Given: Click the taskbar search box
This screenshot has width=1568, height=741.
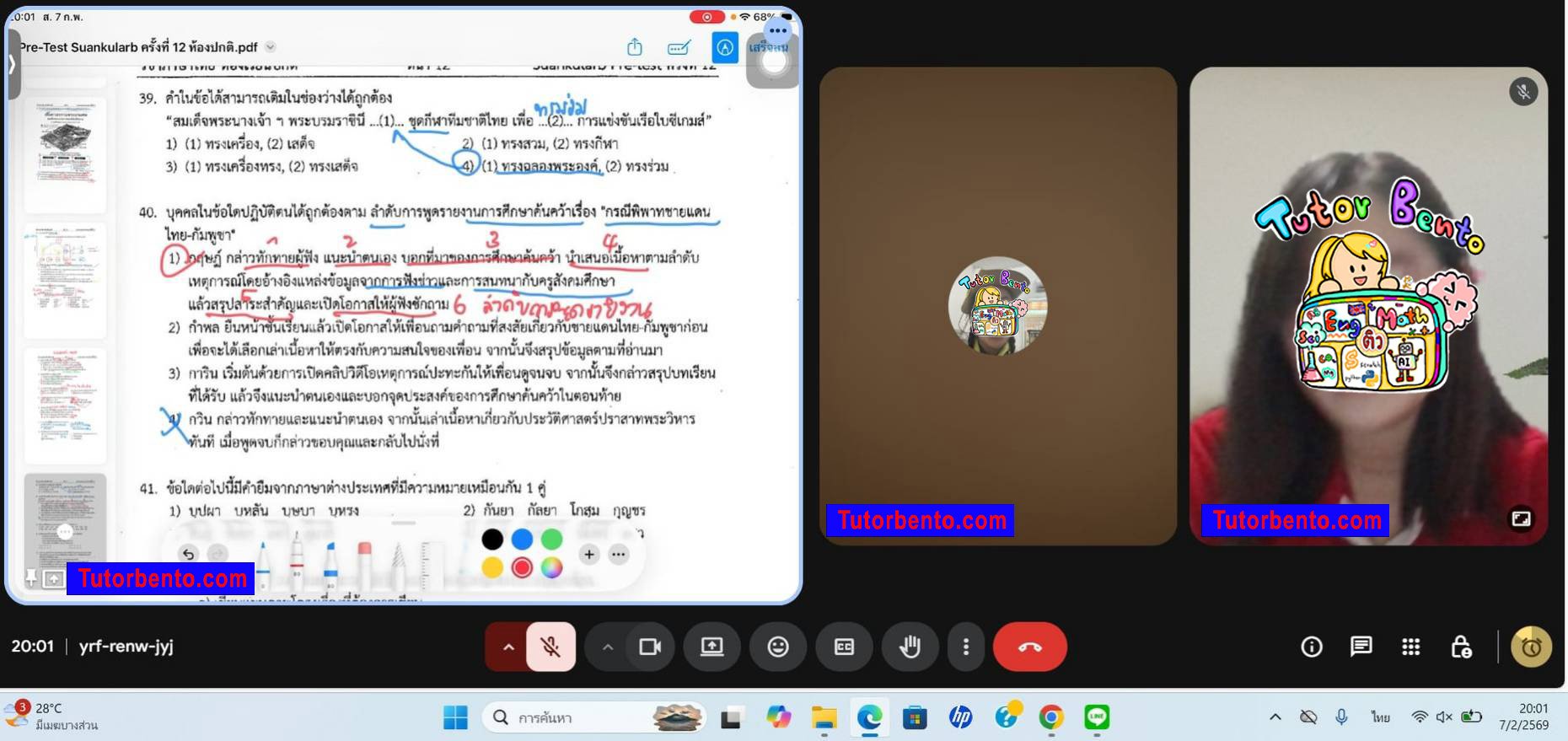Looking at the screenshot, I should [594, 717].
